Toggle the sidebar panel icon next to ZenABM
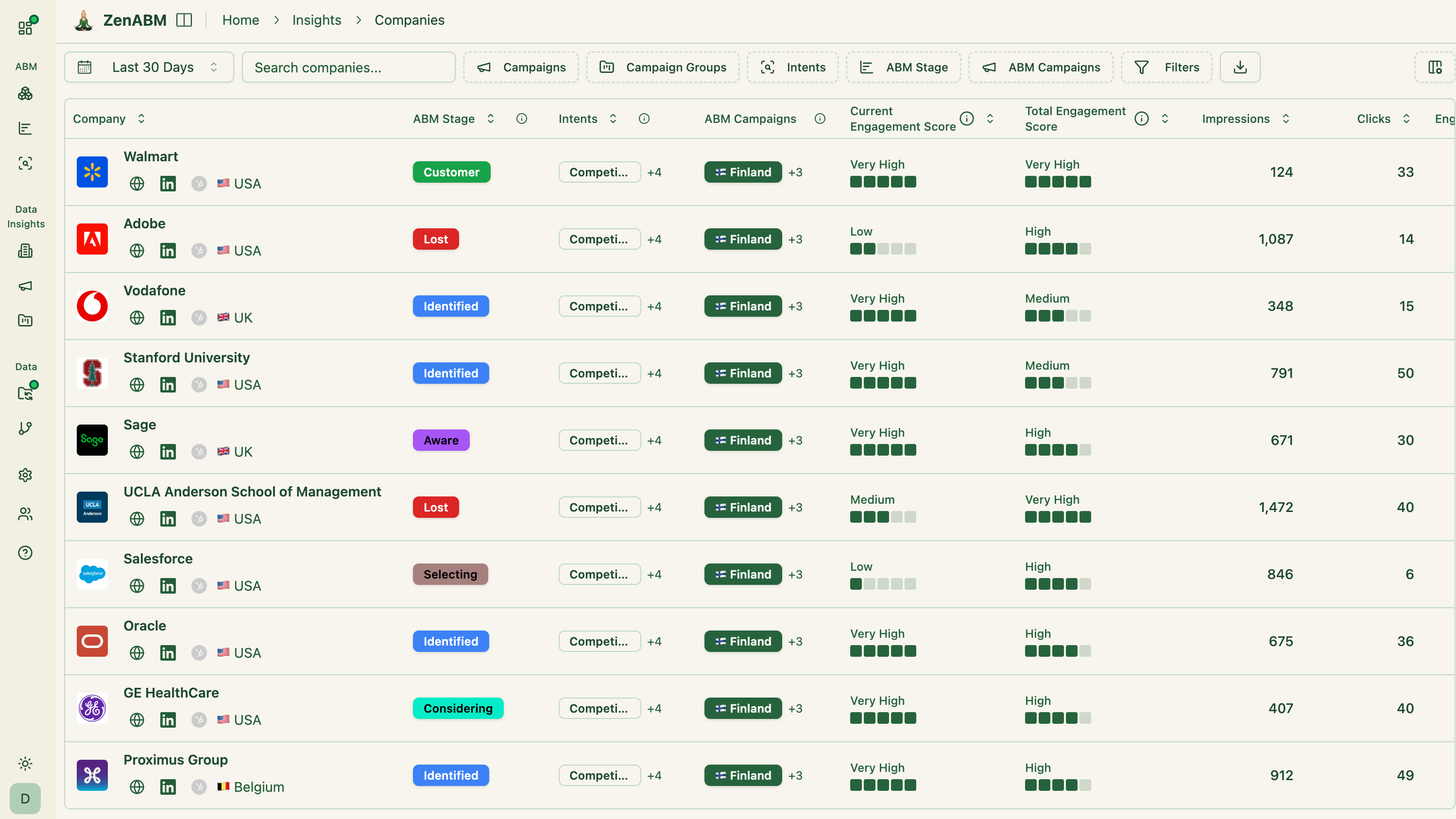The width and height of the screenshot is (1456, 819). [x=184, y=20]
